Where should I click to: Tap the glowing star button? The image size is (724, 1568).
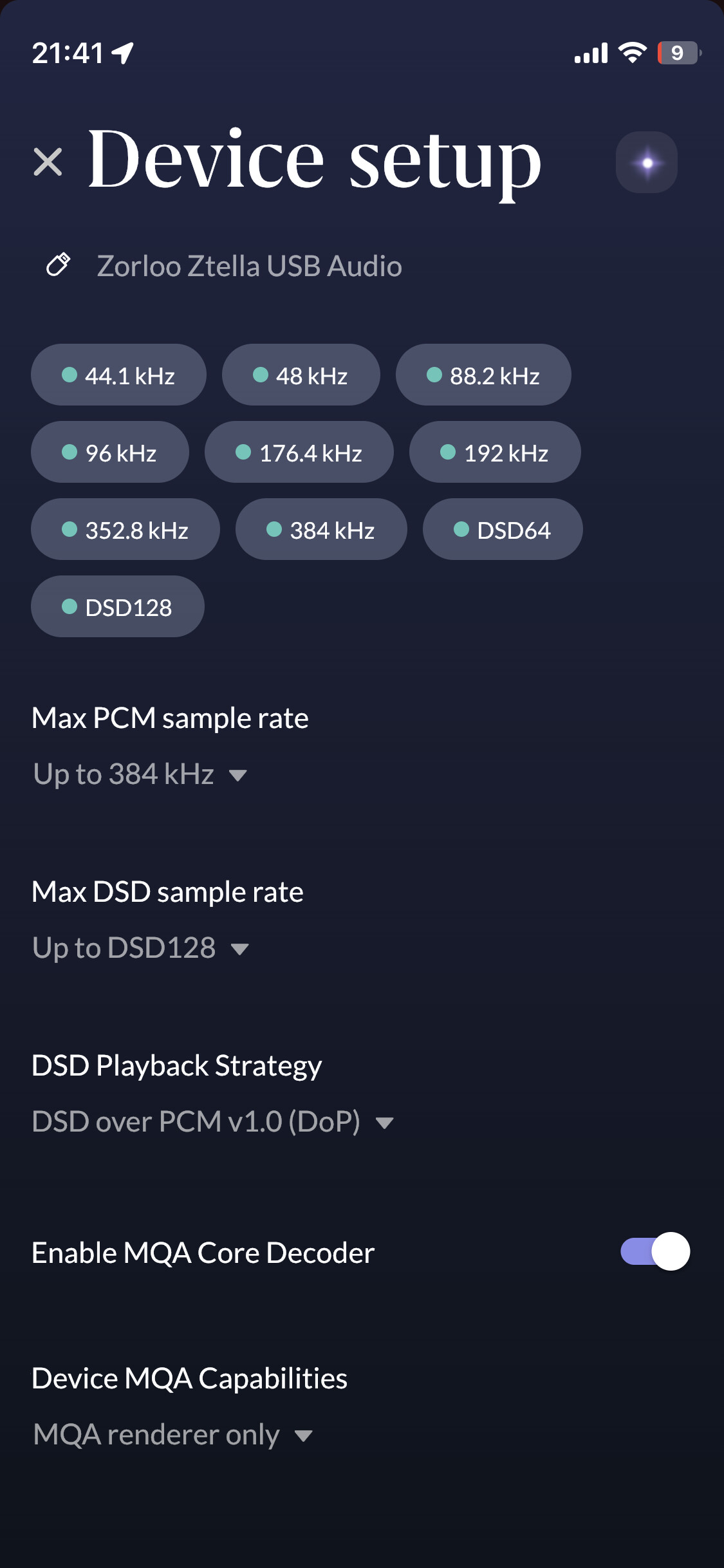pyautogui.click(x=647, y=162)
